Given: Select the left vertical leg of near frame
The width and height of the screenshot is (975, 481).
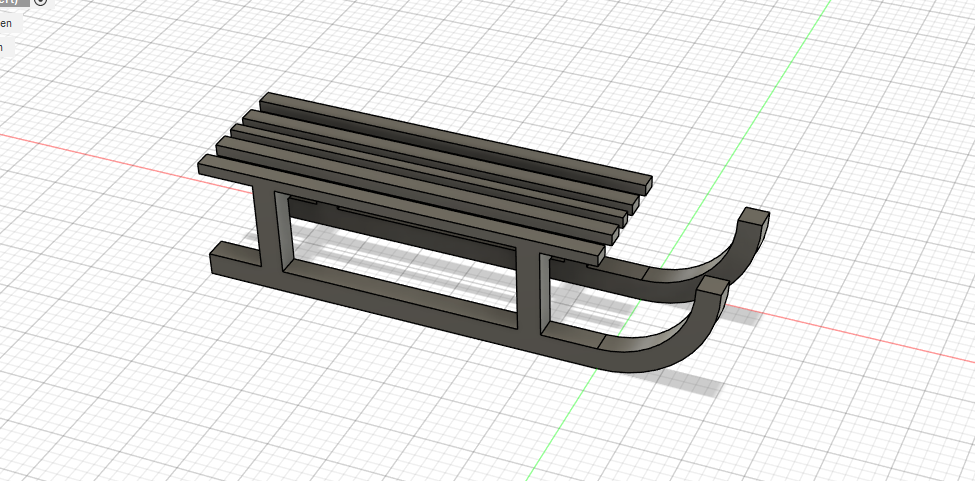Looking at the screenshot, I should coord(268,225).
